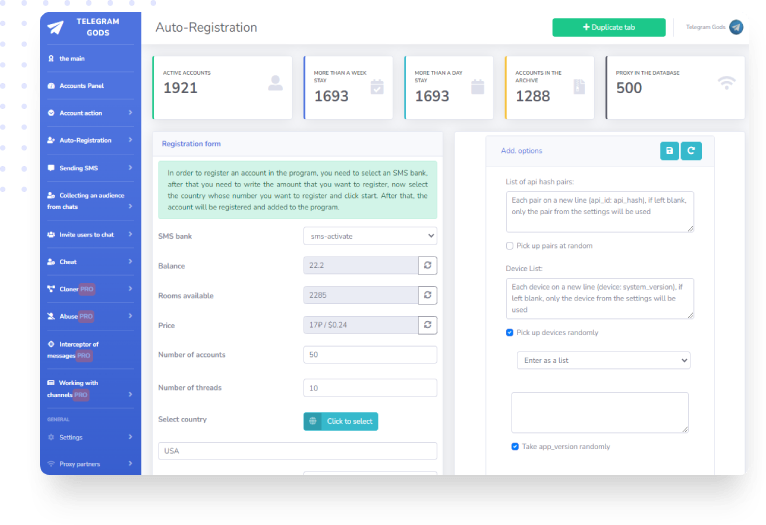Open Accounts Panel menu item
766x525 pixels.
coord(82,85)
